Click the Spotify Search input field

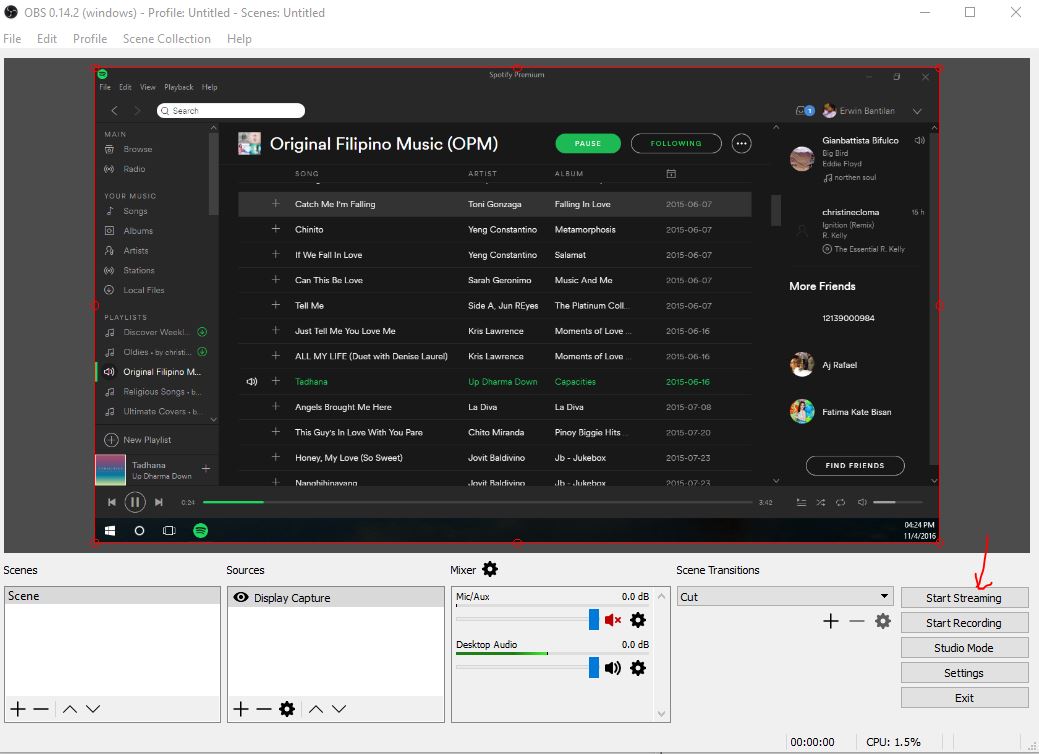(231, 111)
